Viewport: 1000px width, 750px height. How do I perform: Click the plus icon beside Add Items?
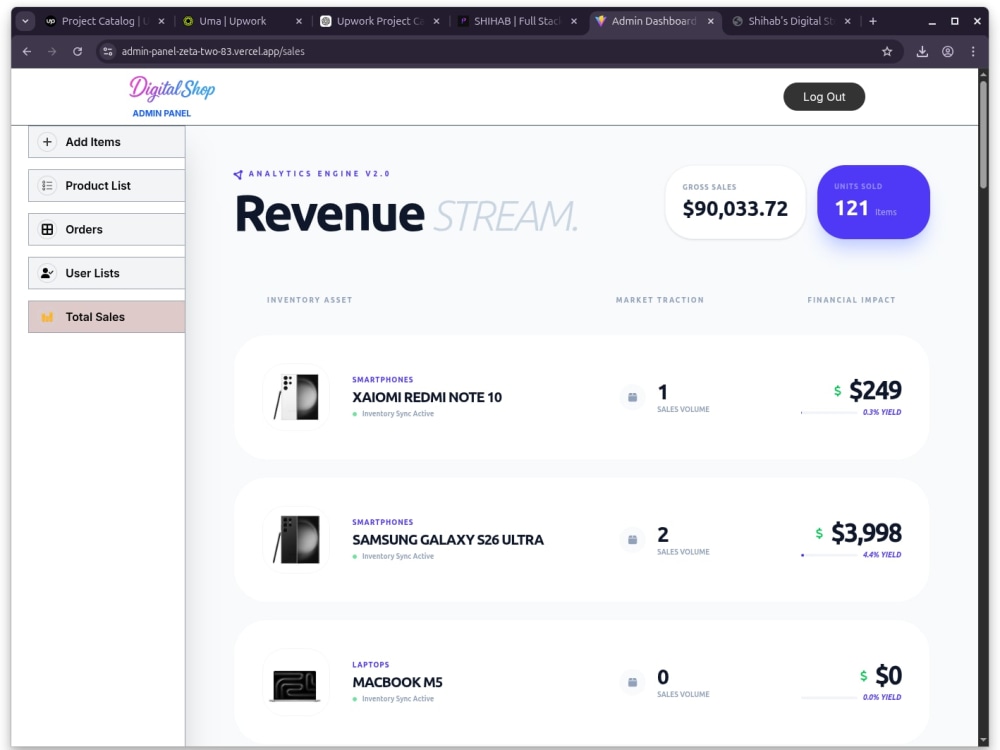[47, 142]
